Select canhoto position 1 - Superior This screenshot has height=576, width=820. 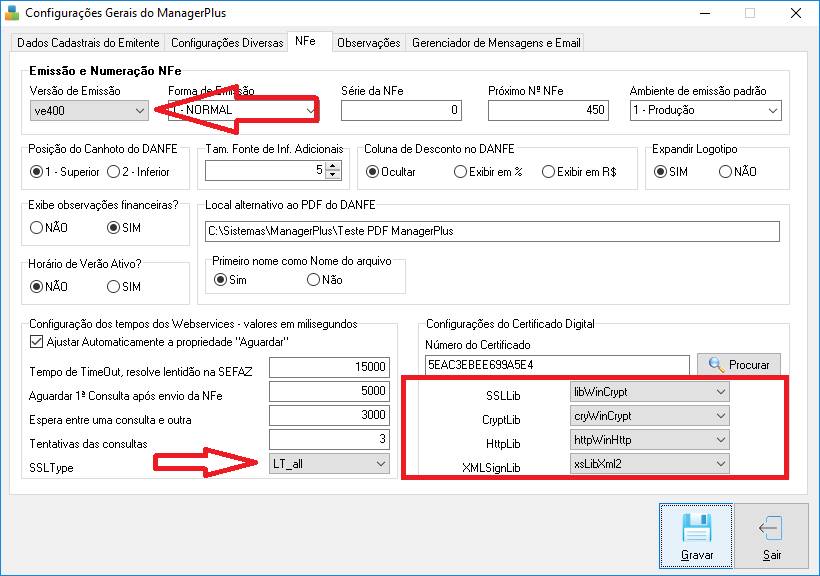tap(64, 172)
